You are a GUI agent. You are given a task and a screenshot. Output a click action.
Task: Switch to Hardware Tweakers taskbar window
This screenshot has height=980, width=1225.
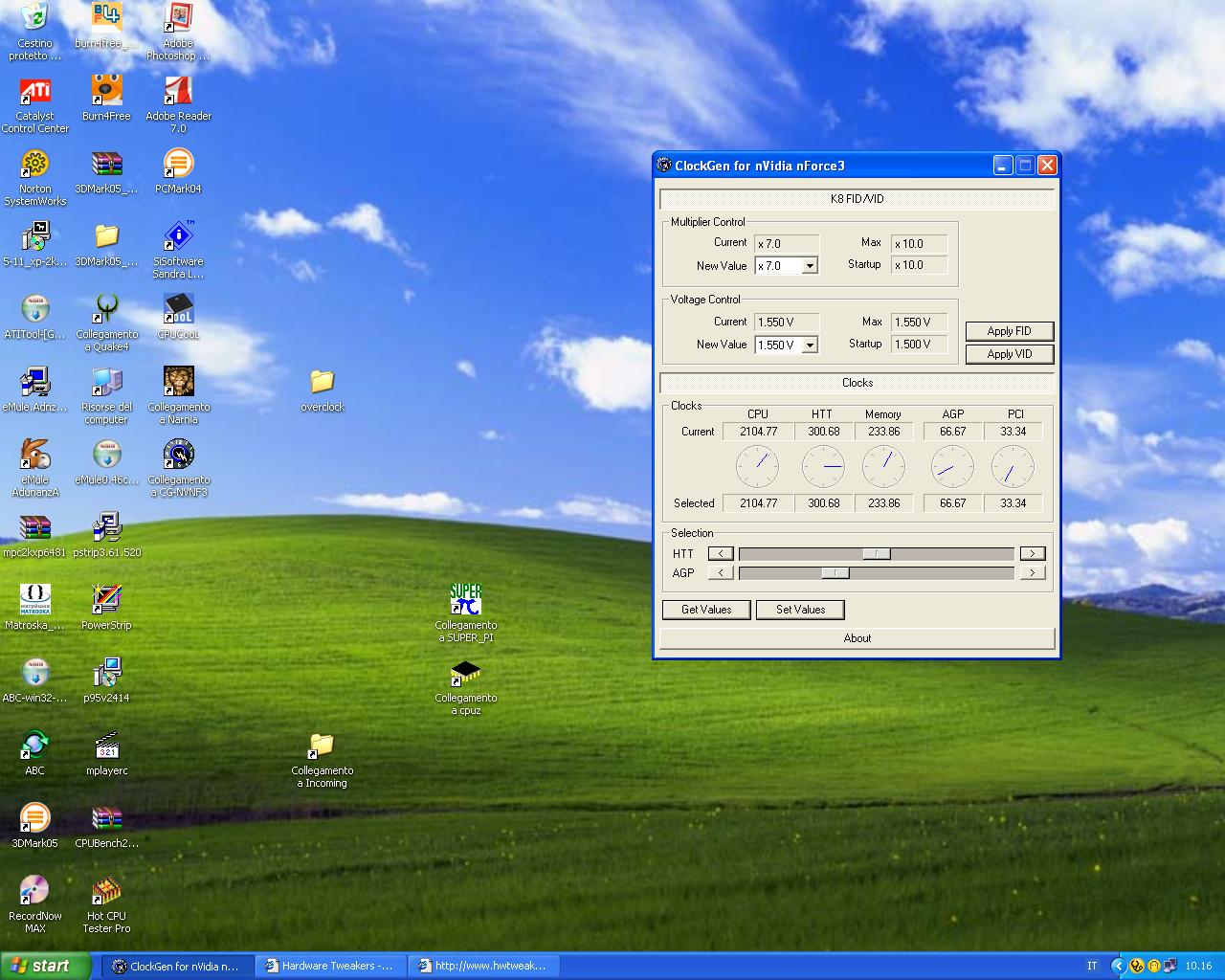click(329, 967)
